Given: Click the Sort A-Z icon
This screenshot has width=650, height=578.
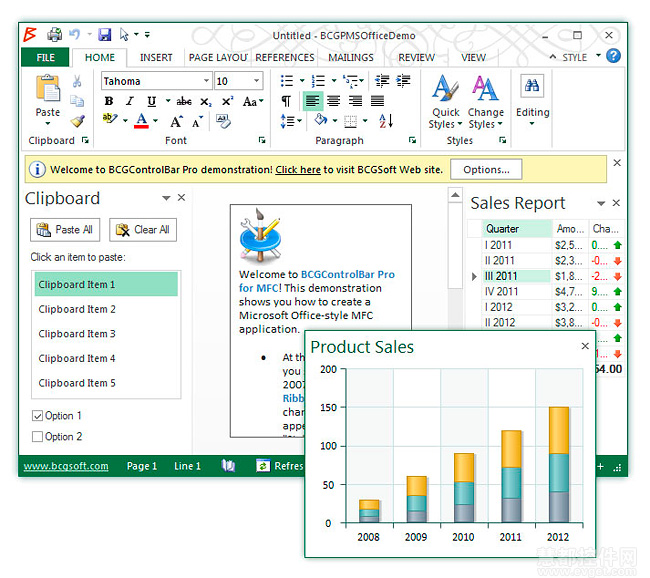Looking at the screenshot, I should pos(386,121).
